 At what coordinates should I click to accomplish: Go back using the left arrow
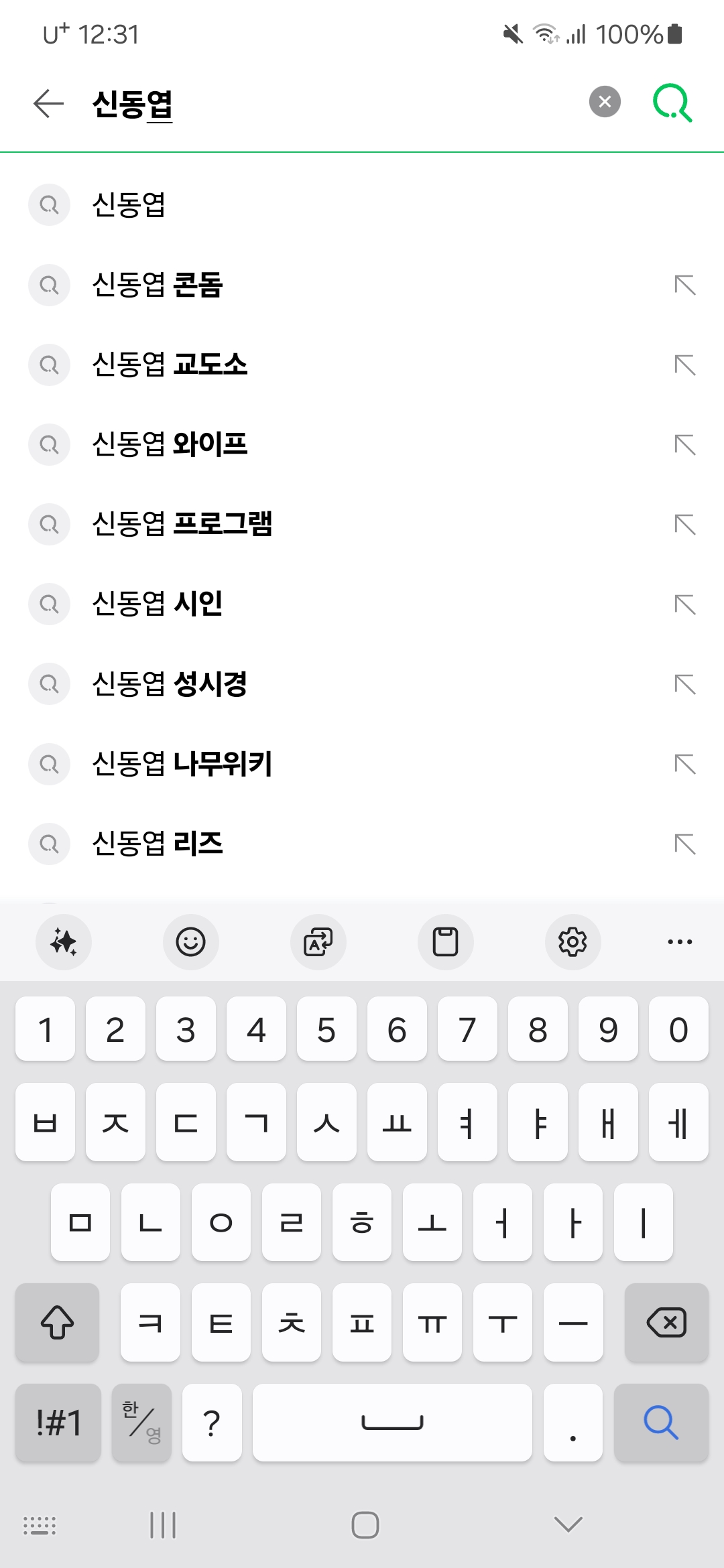click(48, 103)
